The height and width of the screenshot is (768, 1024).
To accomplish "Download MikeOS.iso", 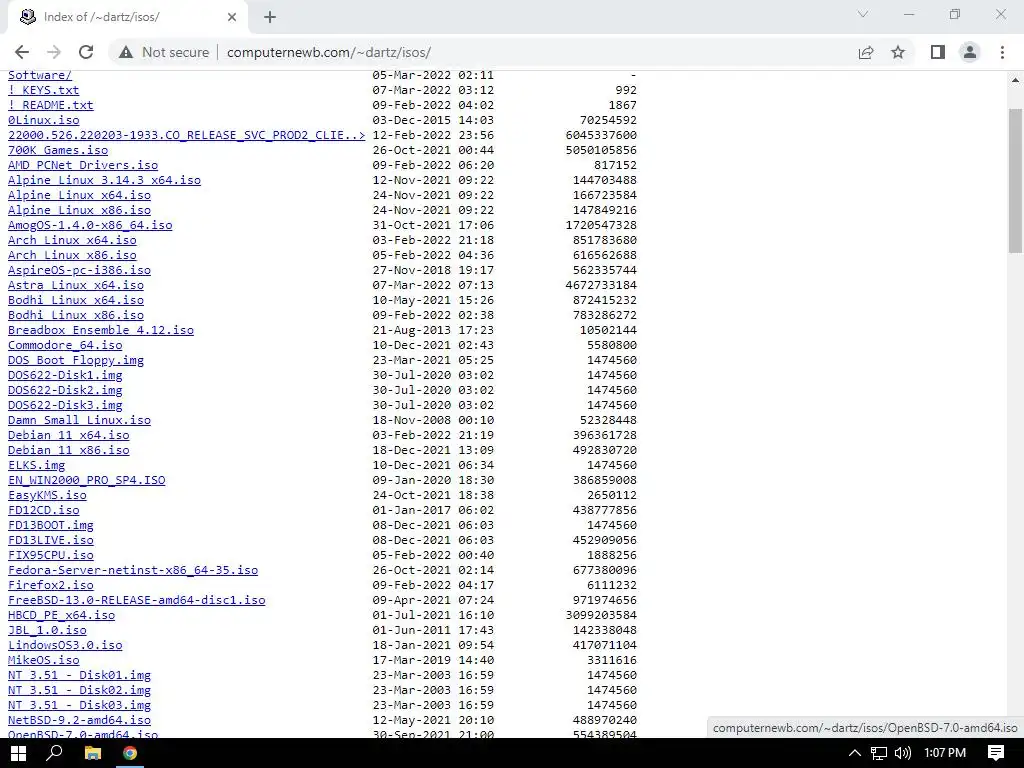I will 44,661.
